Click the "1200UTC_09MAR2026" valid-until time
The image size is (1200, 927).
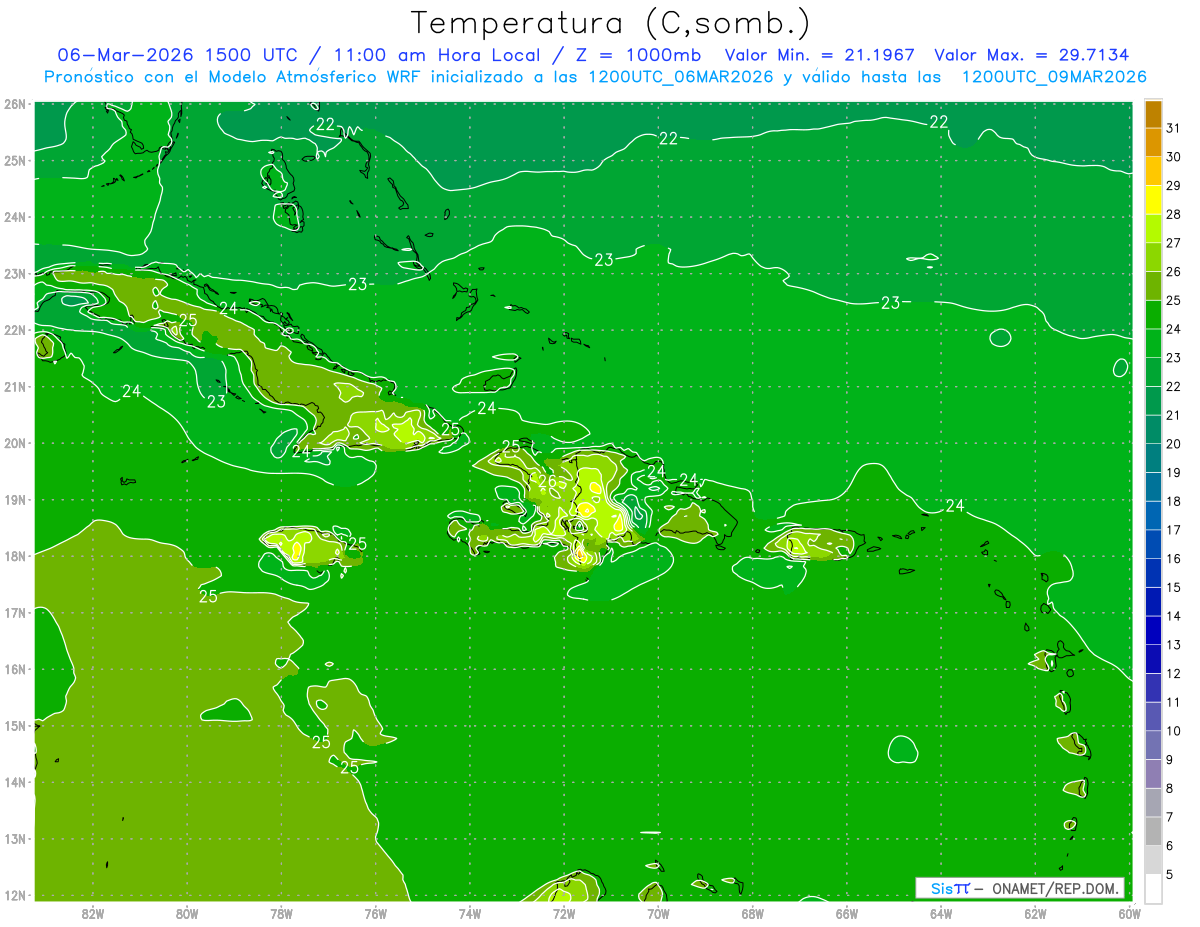(x=1053, y=77)
